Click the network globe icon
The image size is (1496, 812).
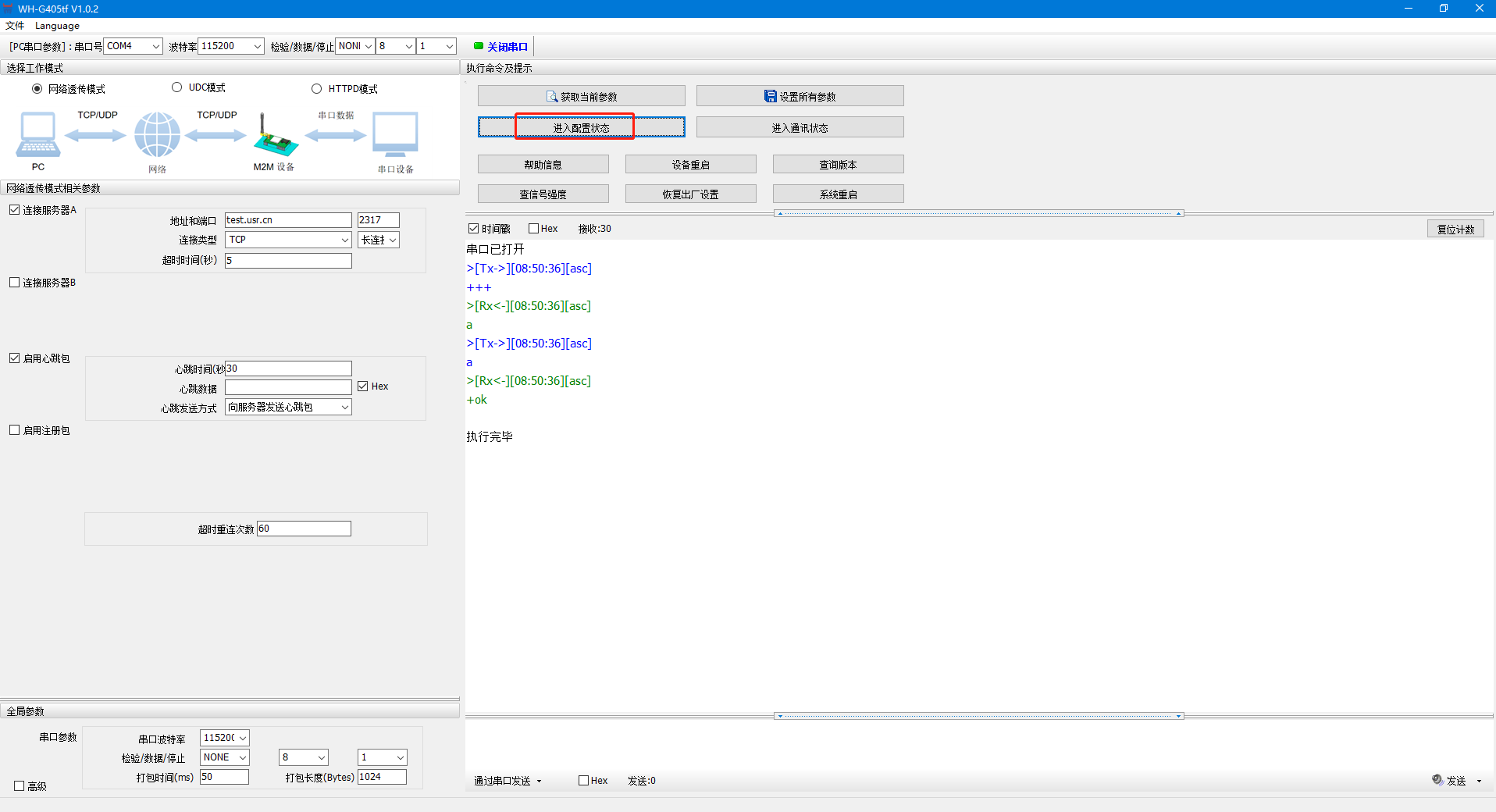pos(157,134)
